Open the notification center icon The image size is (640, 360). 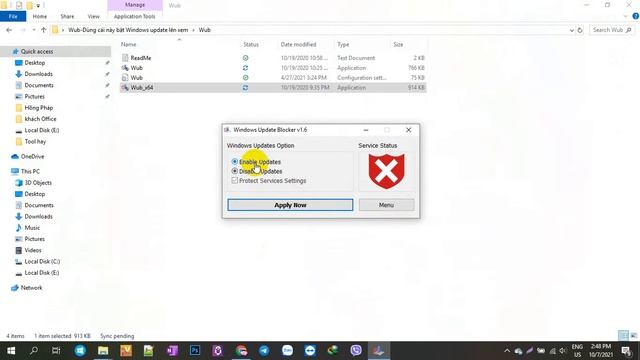tap(627, 351)
